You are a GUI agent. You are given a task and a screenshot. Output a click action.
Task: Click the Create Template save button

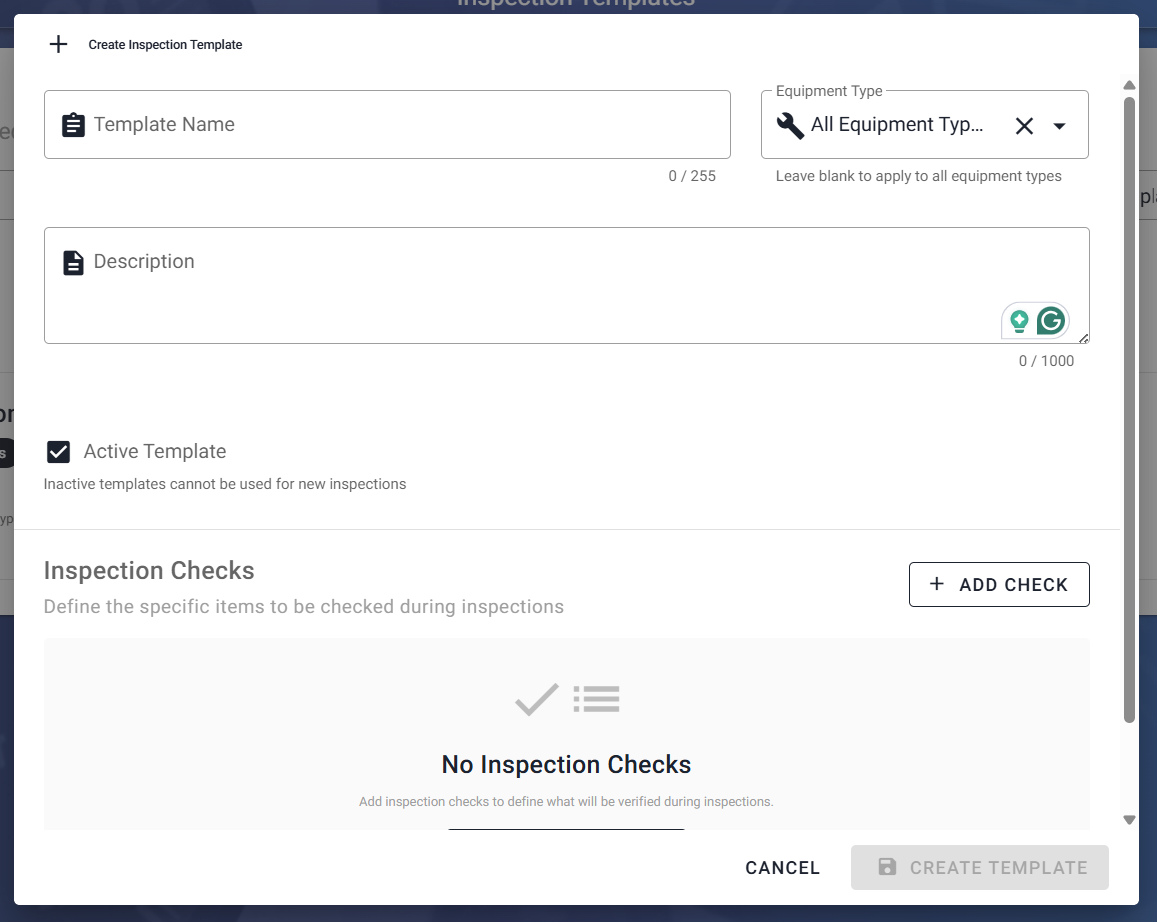tap(980, 868)
